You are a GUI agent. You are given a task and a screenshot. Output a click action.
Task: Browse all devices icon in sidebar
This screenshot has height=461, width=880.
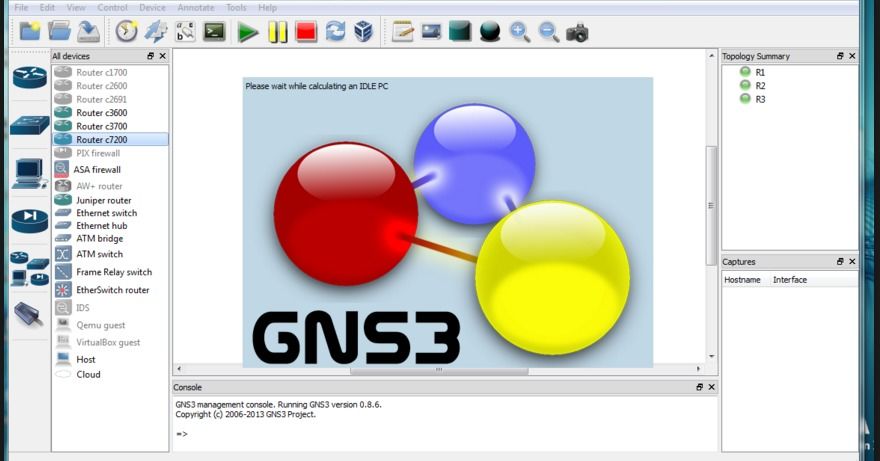pos(30,269)
